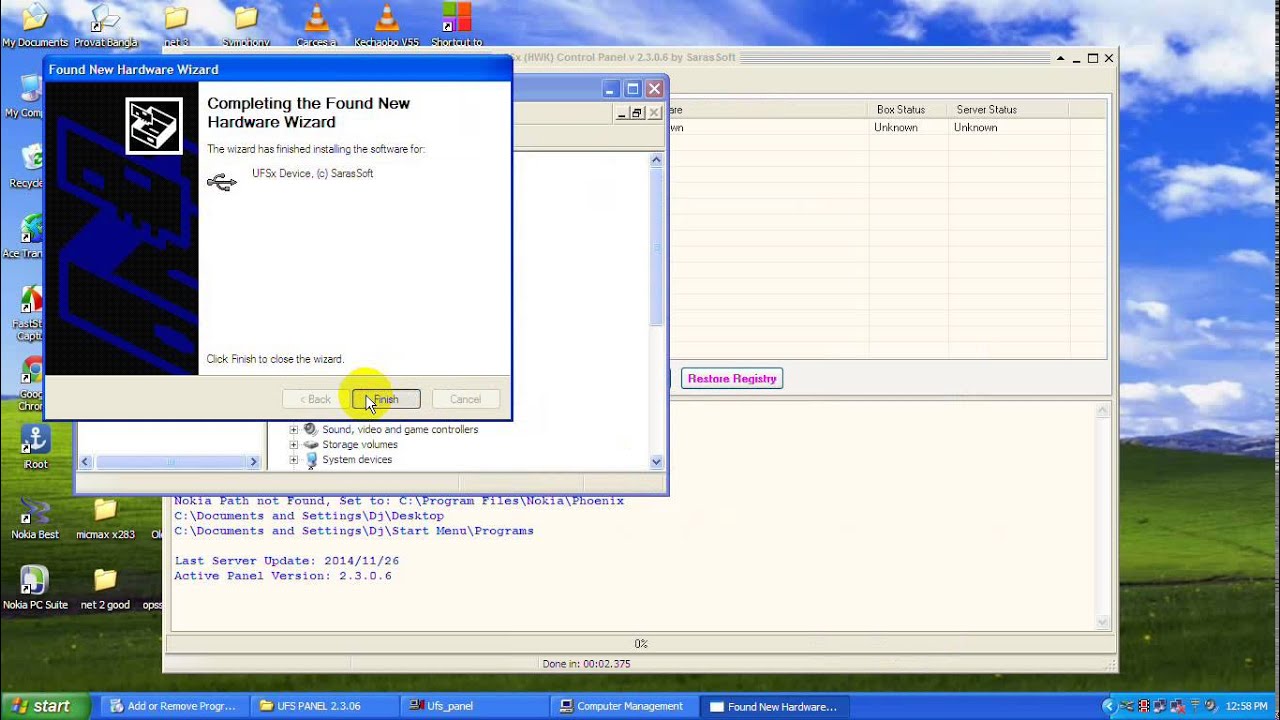Open Kechaobo V55 VLC media file
1280x720 pixels.
(x=386, y=25)
